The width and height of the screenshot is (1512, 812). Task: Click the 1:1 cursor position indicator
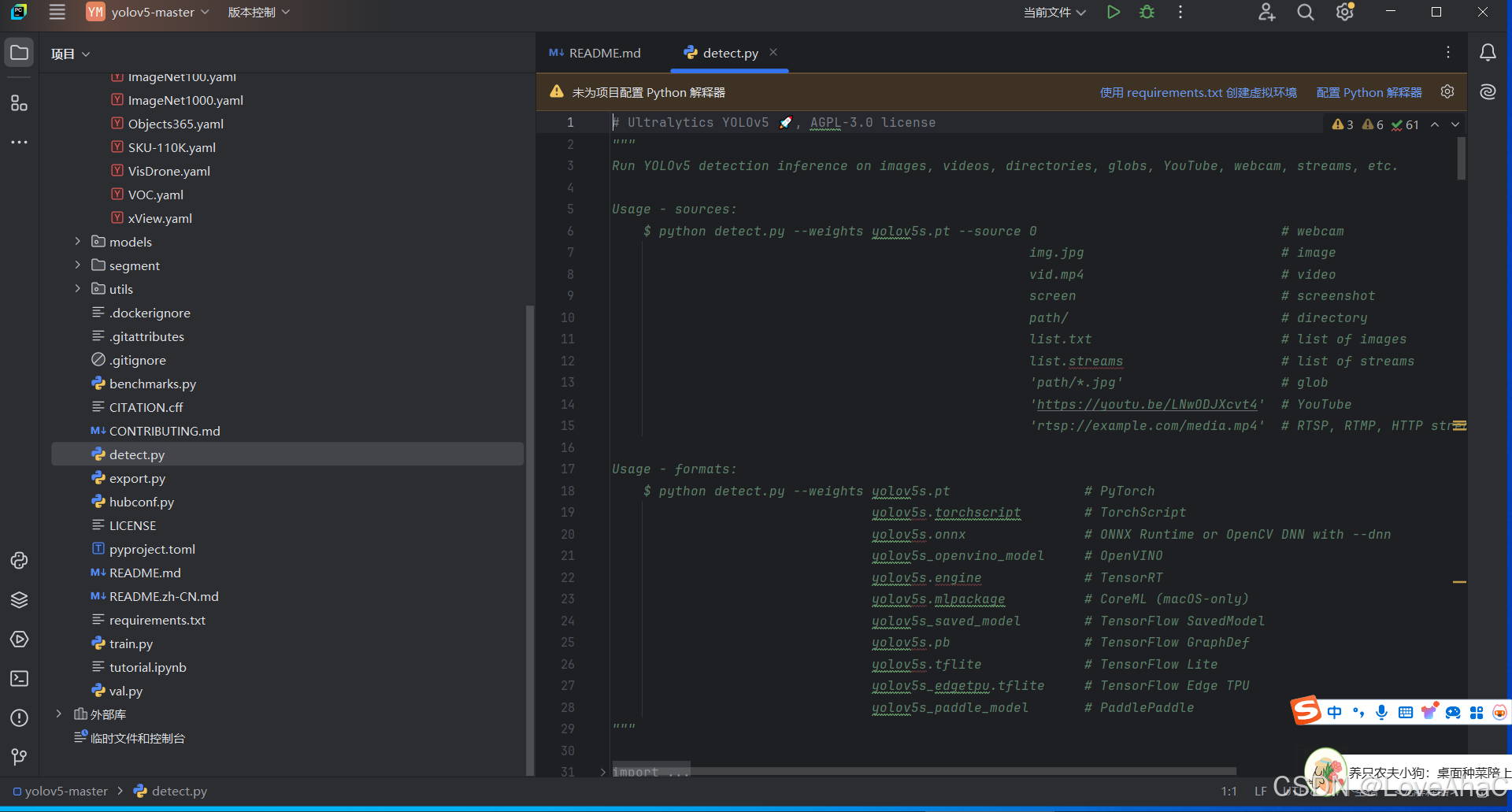tap(1228, 791)
